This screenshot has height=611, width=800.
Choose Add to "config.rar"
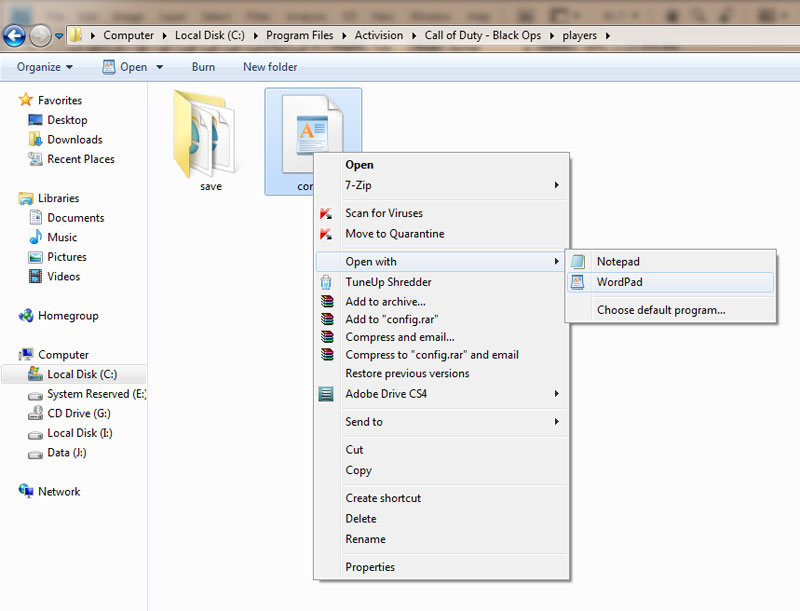[442, 319]
